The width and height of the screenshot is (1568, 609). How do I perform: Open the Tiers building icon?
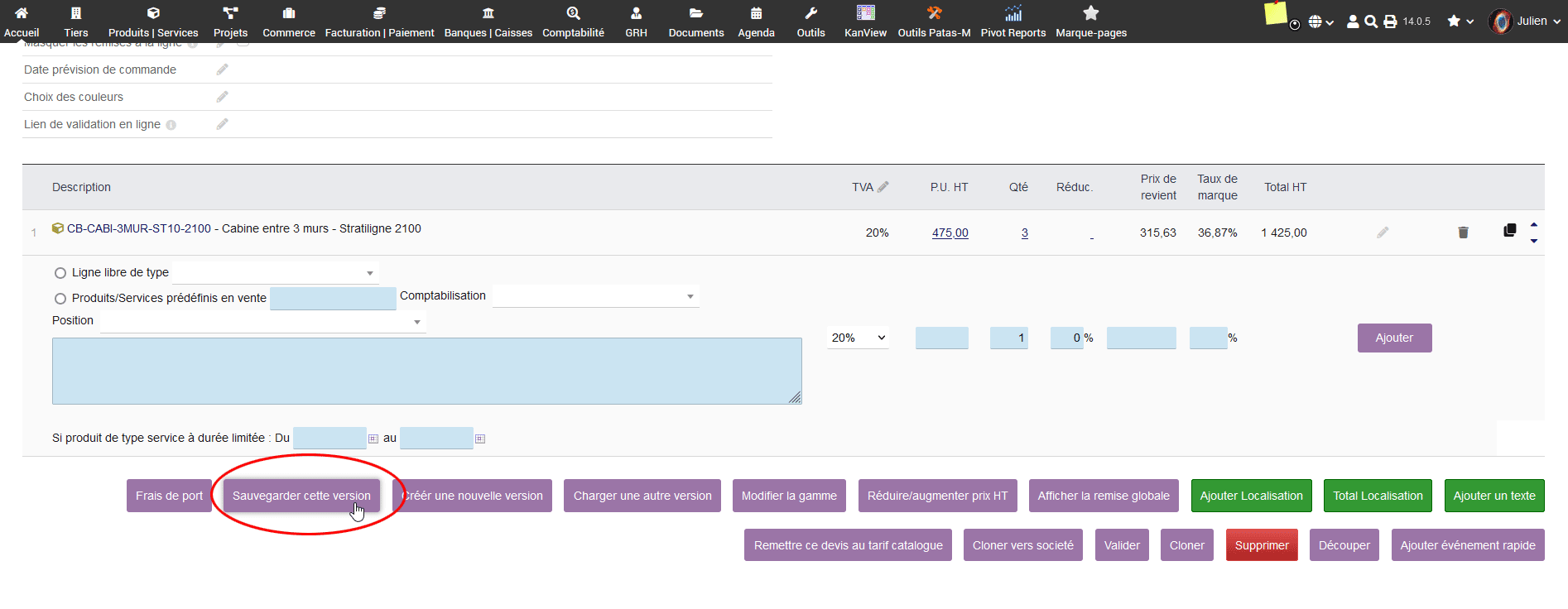[76, 13]
